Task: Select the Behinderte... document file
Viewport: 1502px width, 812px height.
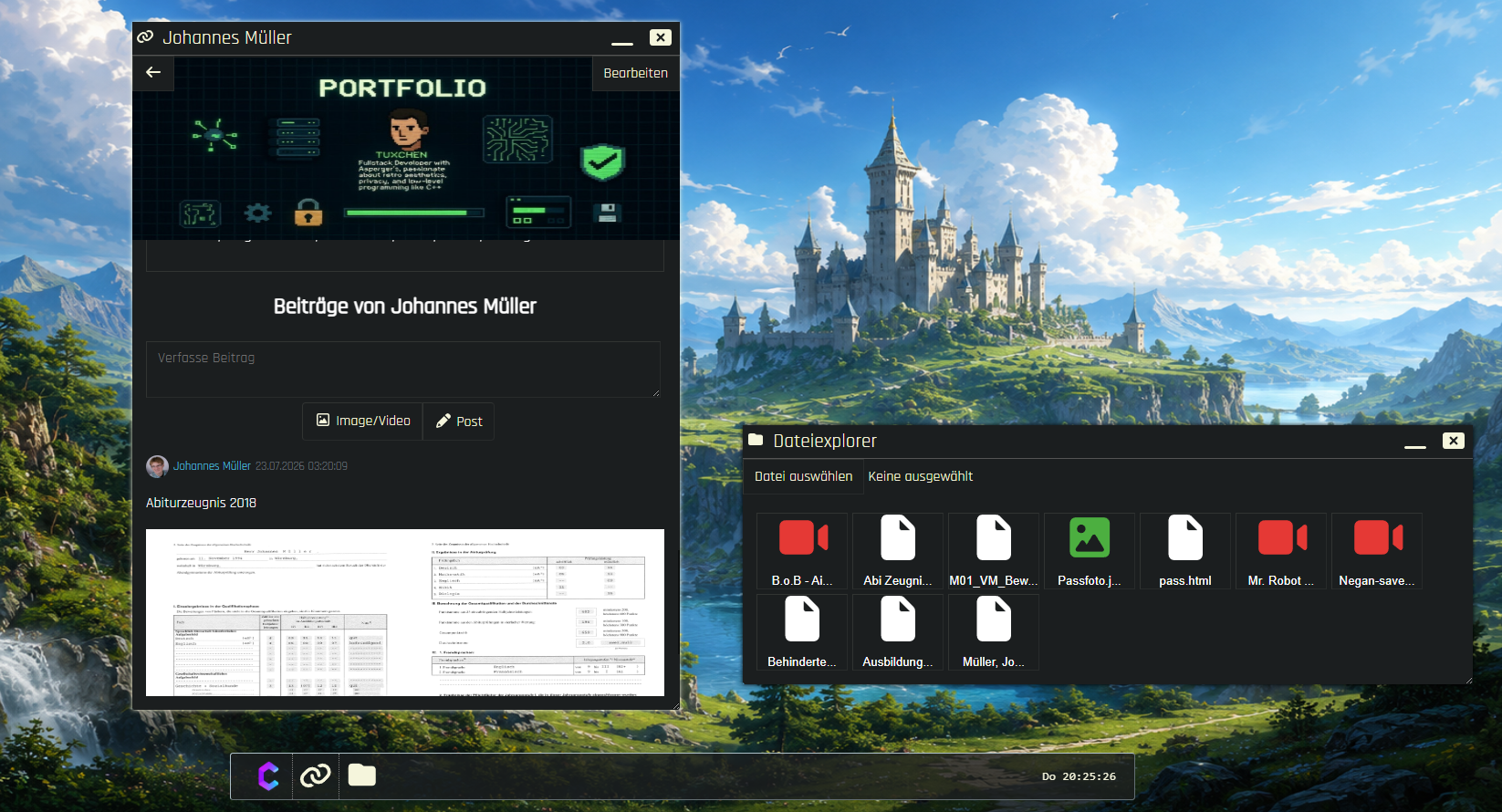Action: coord(802,632)
